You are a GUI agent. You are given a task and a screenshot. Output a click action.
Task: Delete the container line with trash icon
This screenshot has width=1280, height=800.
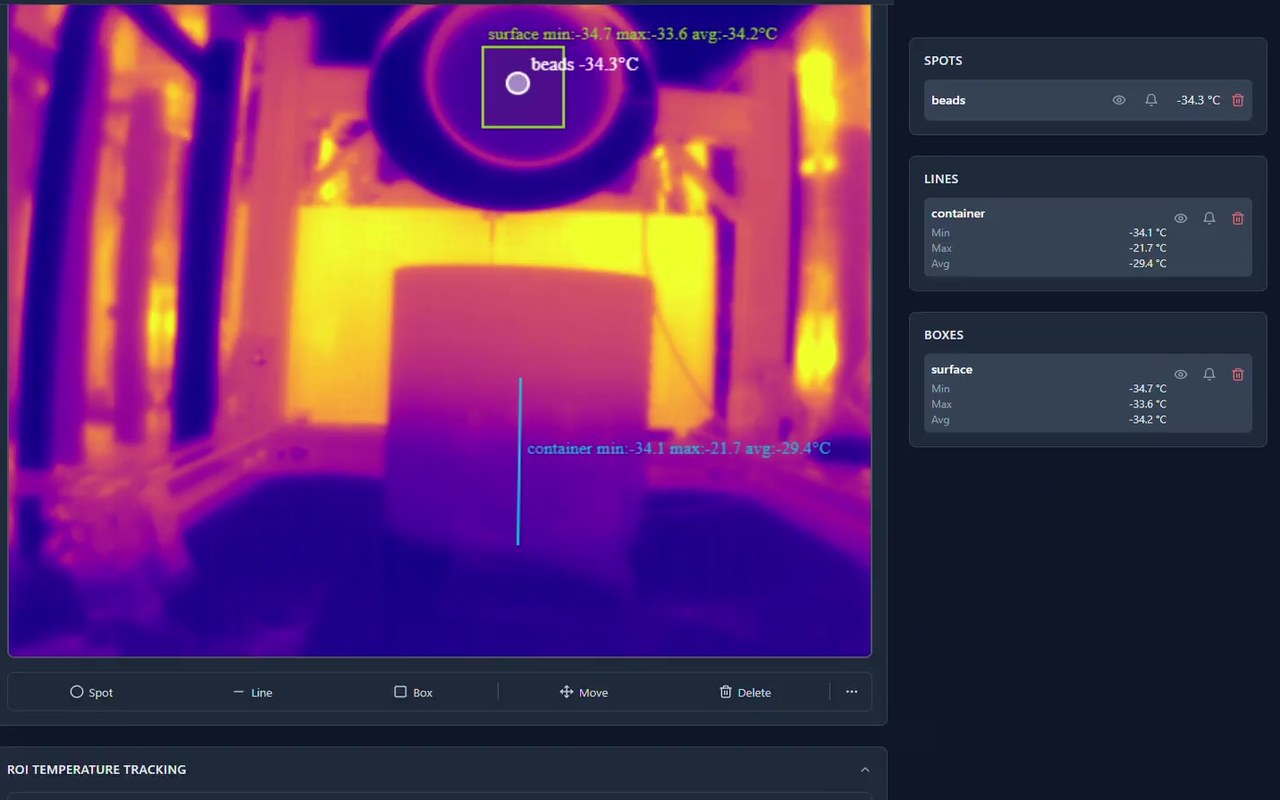(1238, 218)
